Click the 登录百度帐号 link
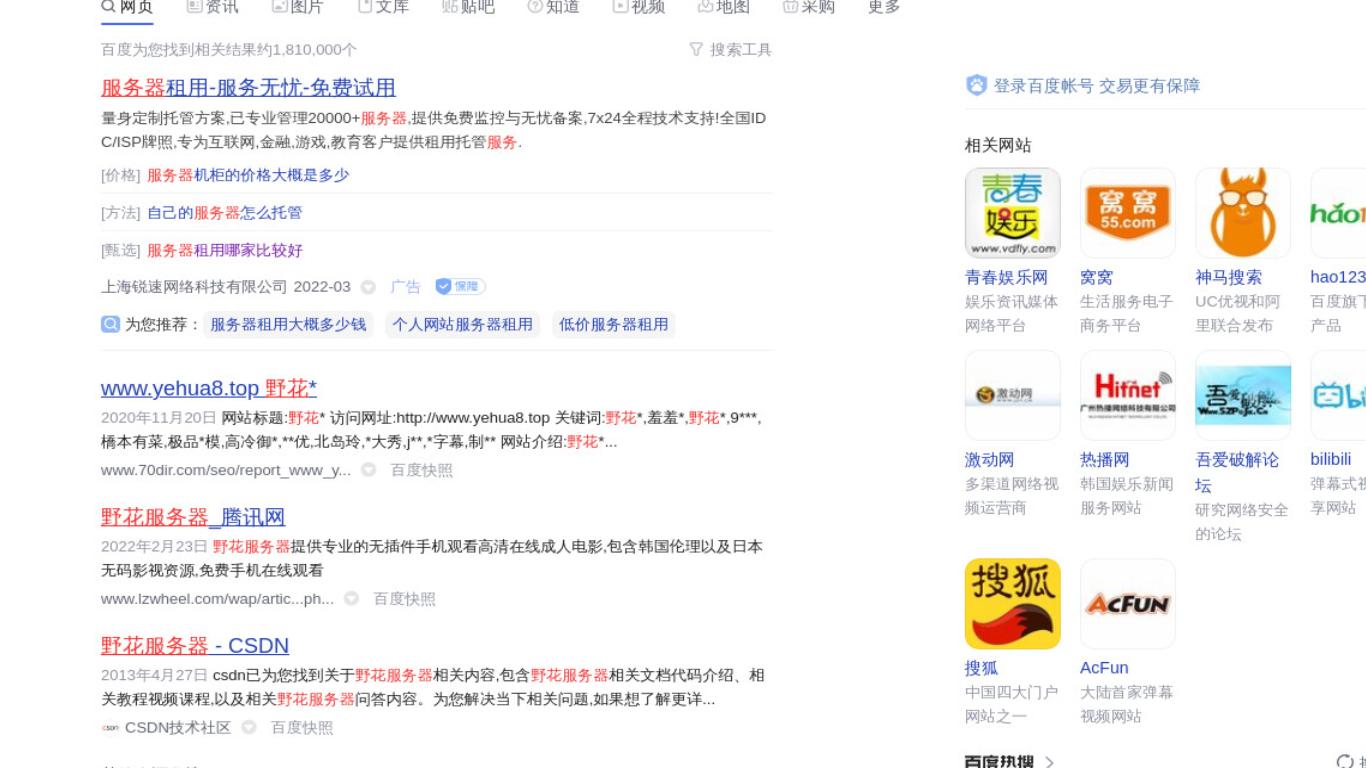1366x768 pixels. (x=1044, y=86)
